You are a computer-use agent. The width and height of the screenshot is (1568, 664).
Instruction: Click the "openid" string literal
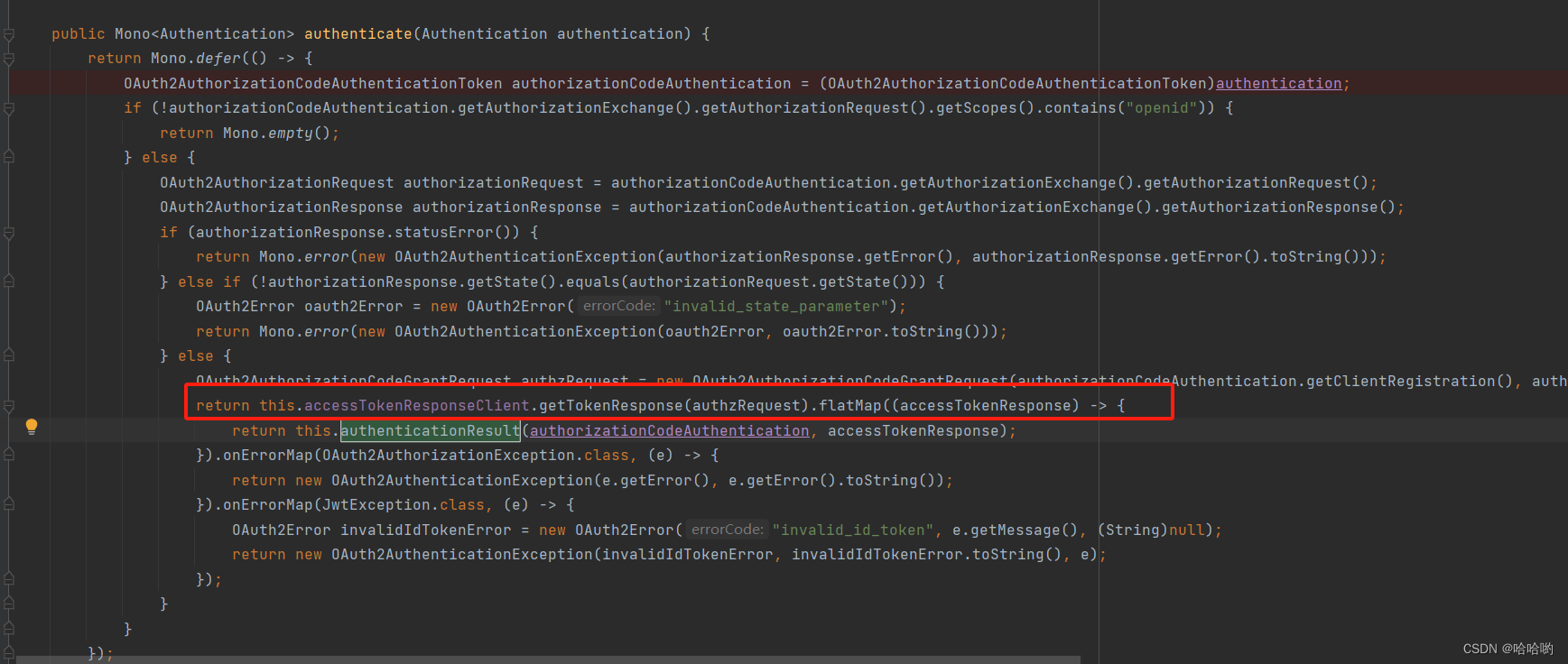tap(1161, 108)
